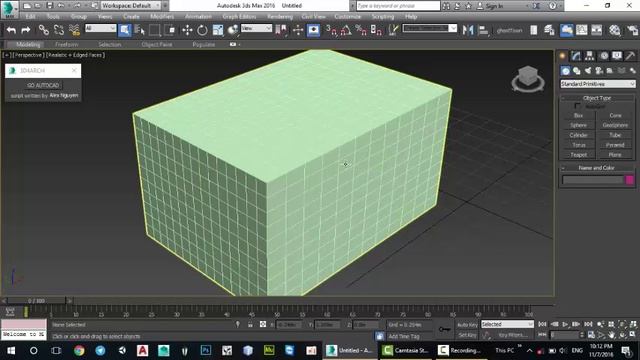This screenshot has height=360, width=640.
Task: Activate the Select Object tool
Action: click(x=125, y=30)
